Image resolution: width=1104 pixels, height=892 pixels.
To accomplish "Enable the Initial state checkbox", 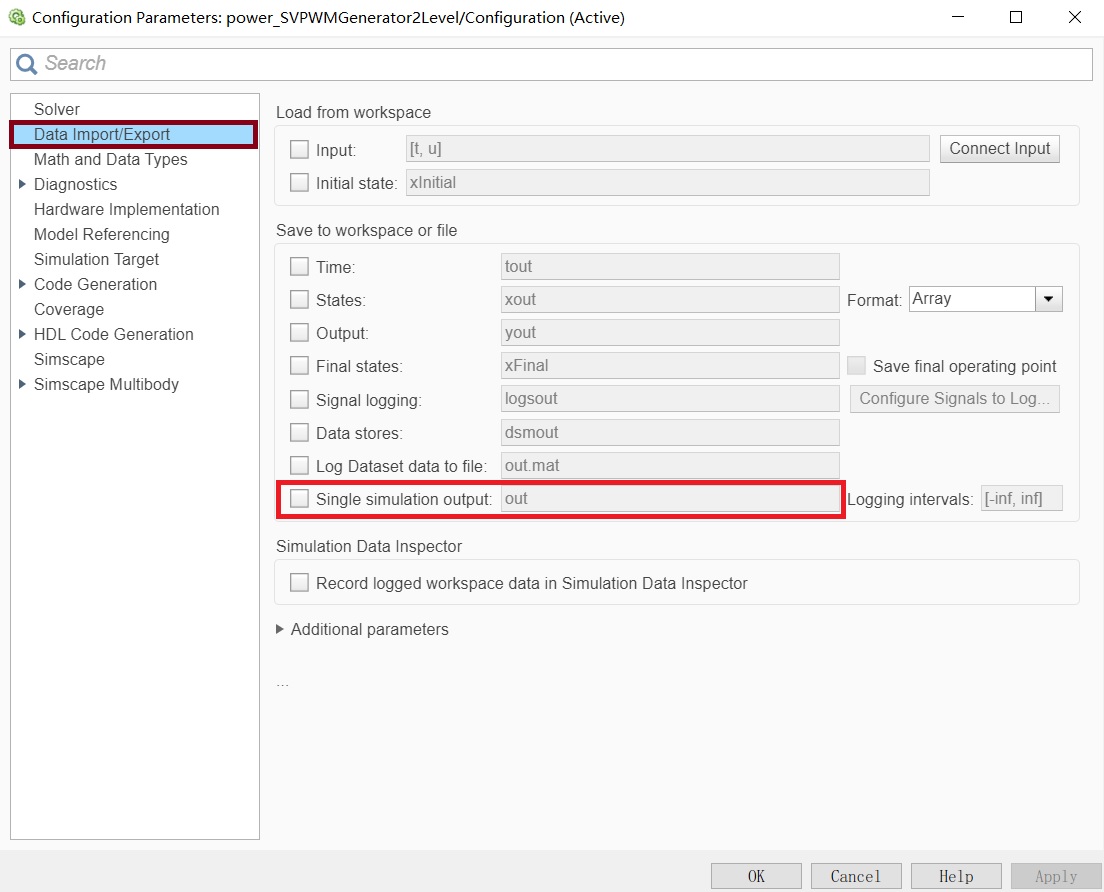I will coord(299,182).
